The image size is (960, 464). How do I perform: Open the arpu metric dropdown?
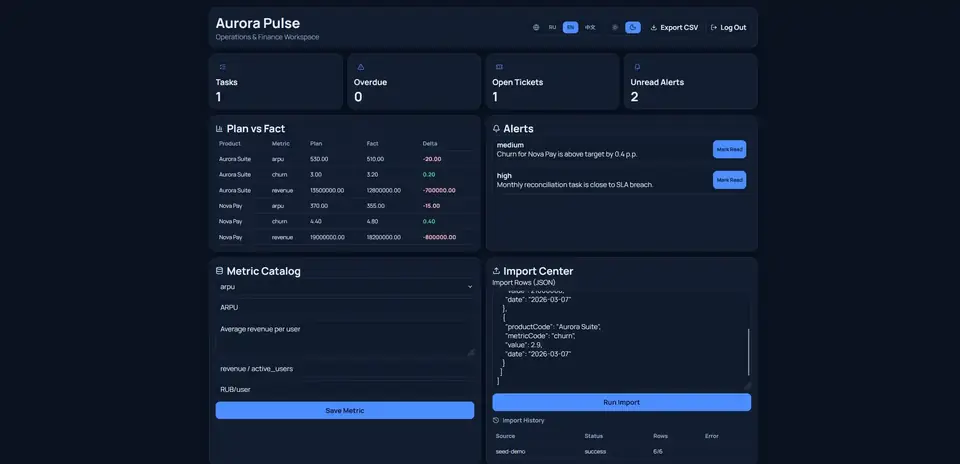pos(345,286)
